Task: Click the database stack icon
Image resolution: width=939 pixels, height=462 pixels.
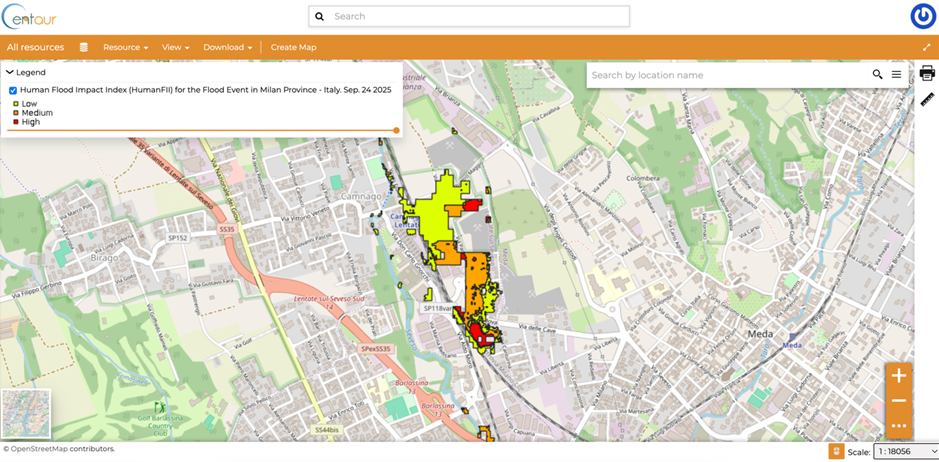Action: pyautogui.click(x=84, y=47)
